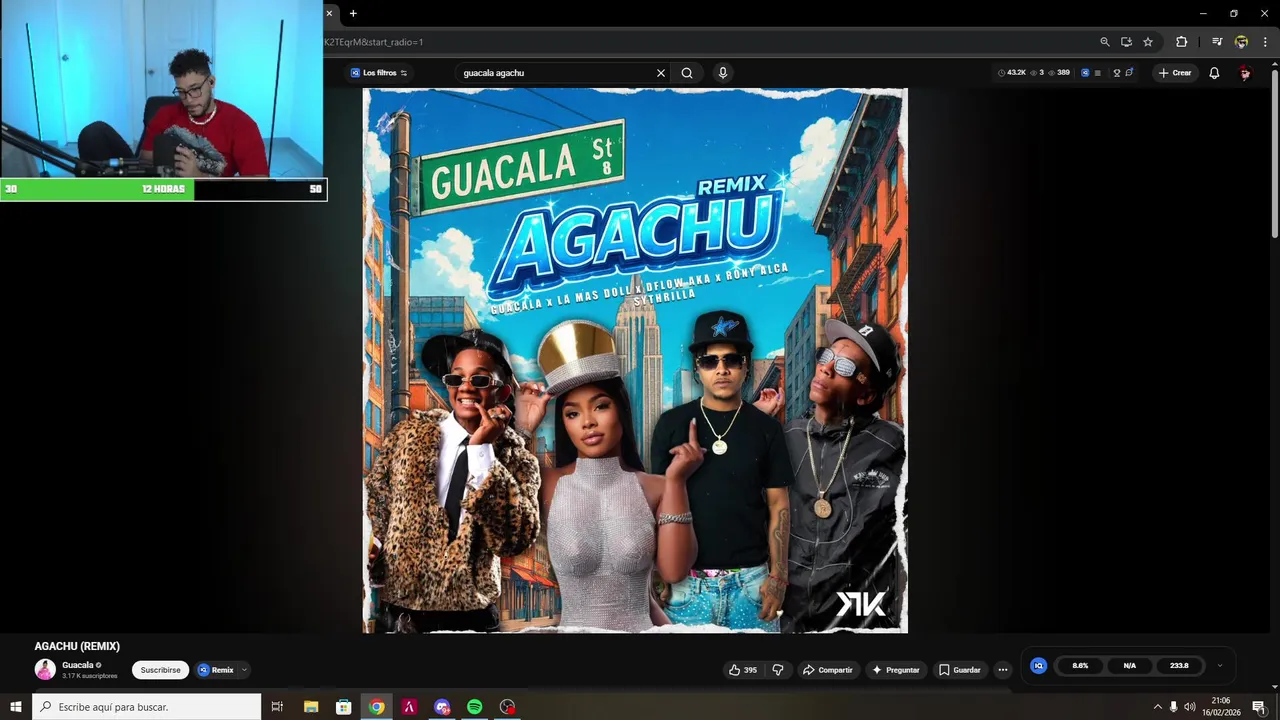
Task: Show hidden system tray icons
Action: pyautogui.click(x=1158, y=707)
